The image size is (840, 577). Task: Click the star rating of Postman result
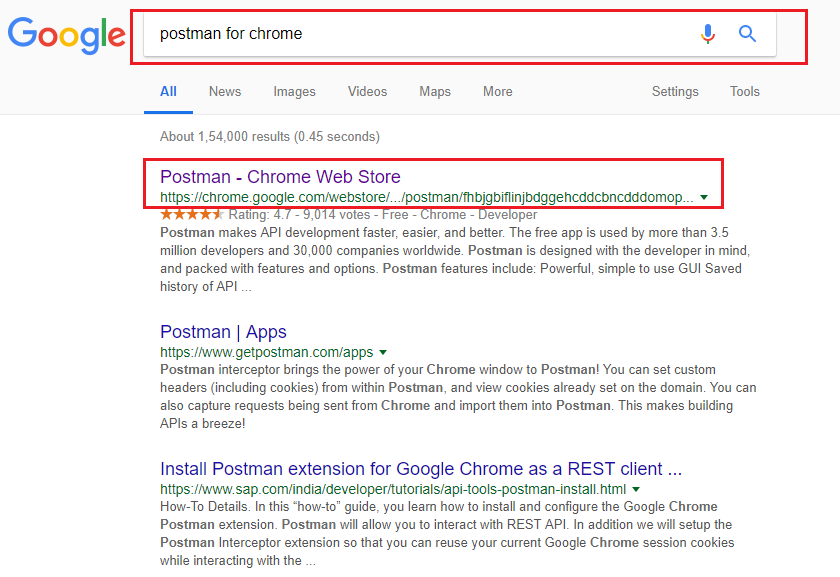192,215
